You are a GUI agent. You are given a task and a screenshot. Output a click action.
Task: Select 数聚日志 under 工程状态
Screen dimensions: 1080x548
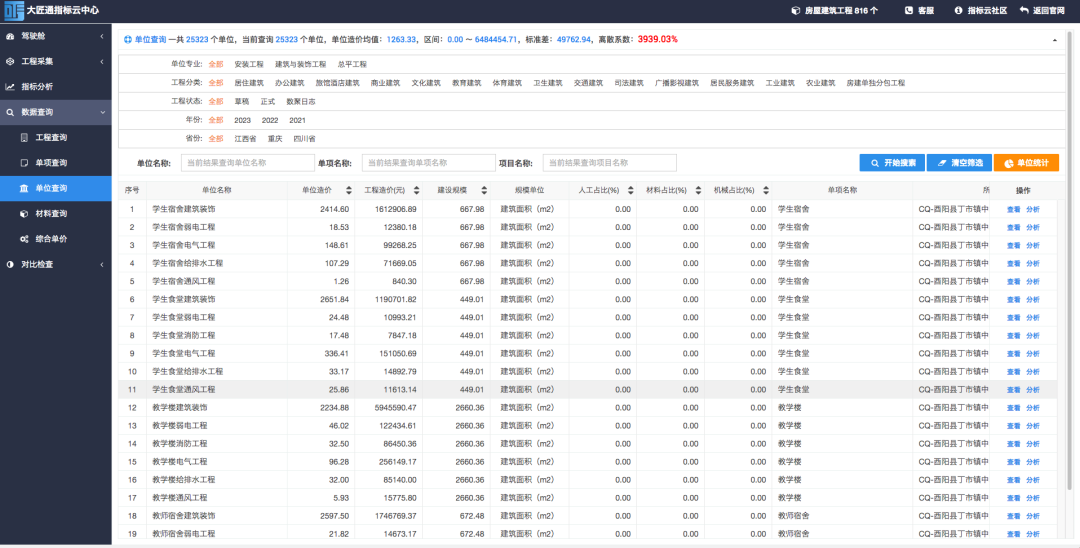tap(301, 101)
